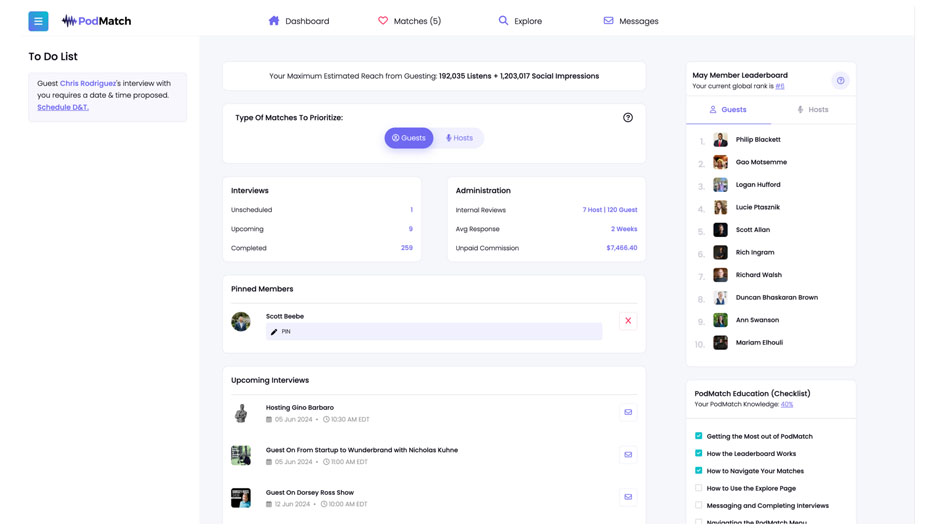This screenshot has height=529, width=933.
Task: Message Gino Barbaro via envelope icon
Action: (628, 412)
